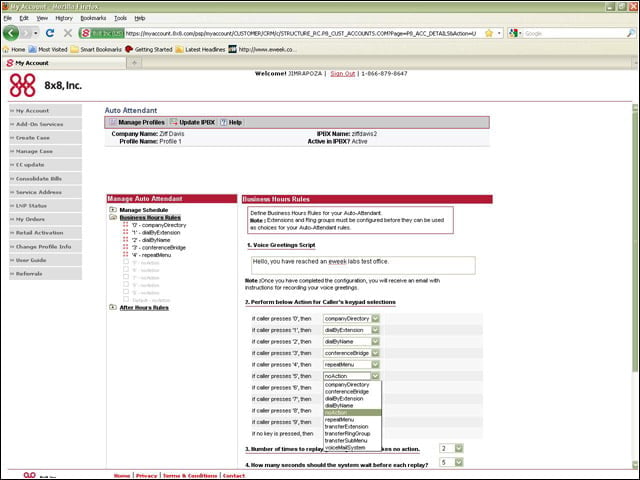Open the Smart Bookmarks folder

pos(96,49)
